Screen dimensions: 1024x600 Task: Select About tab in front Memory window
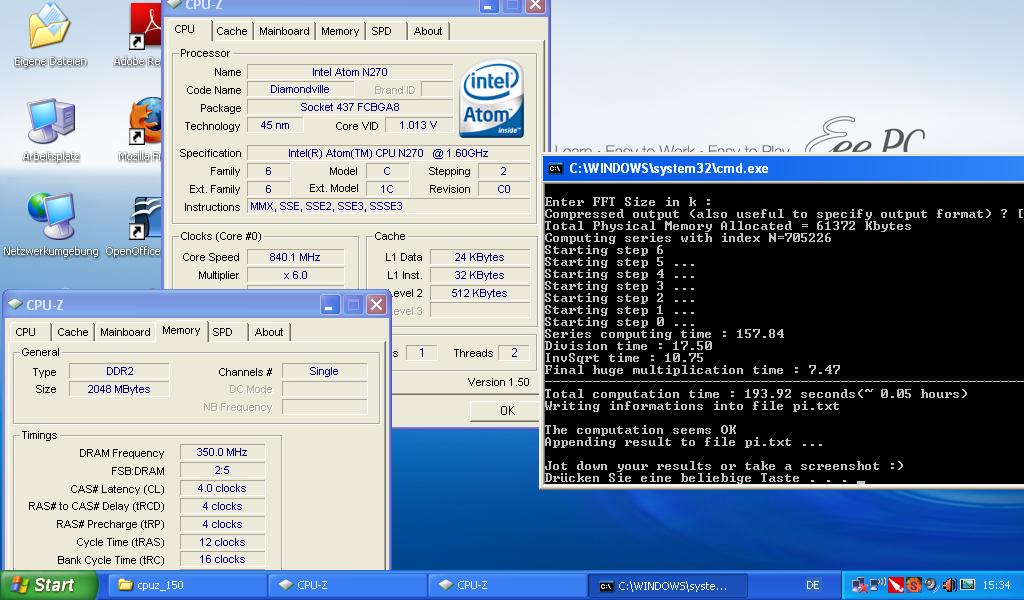click(269, 332)
